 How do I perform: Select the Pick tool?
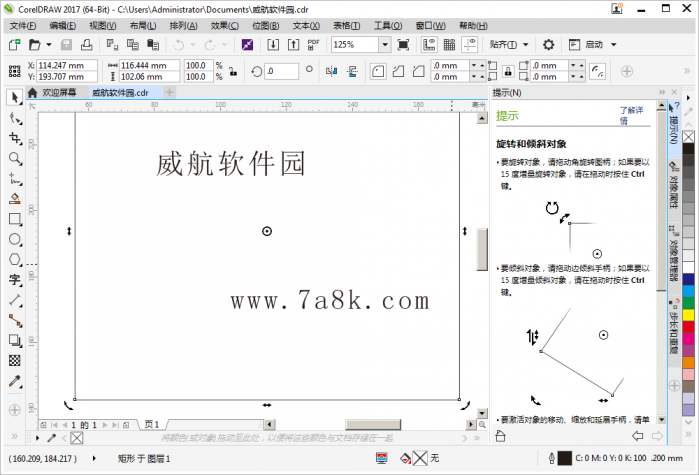pos(15,97)
